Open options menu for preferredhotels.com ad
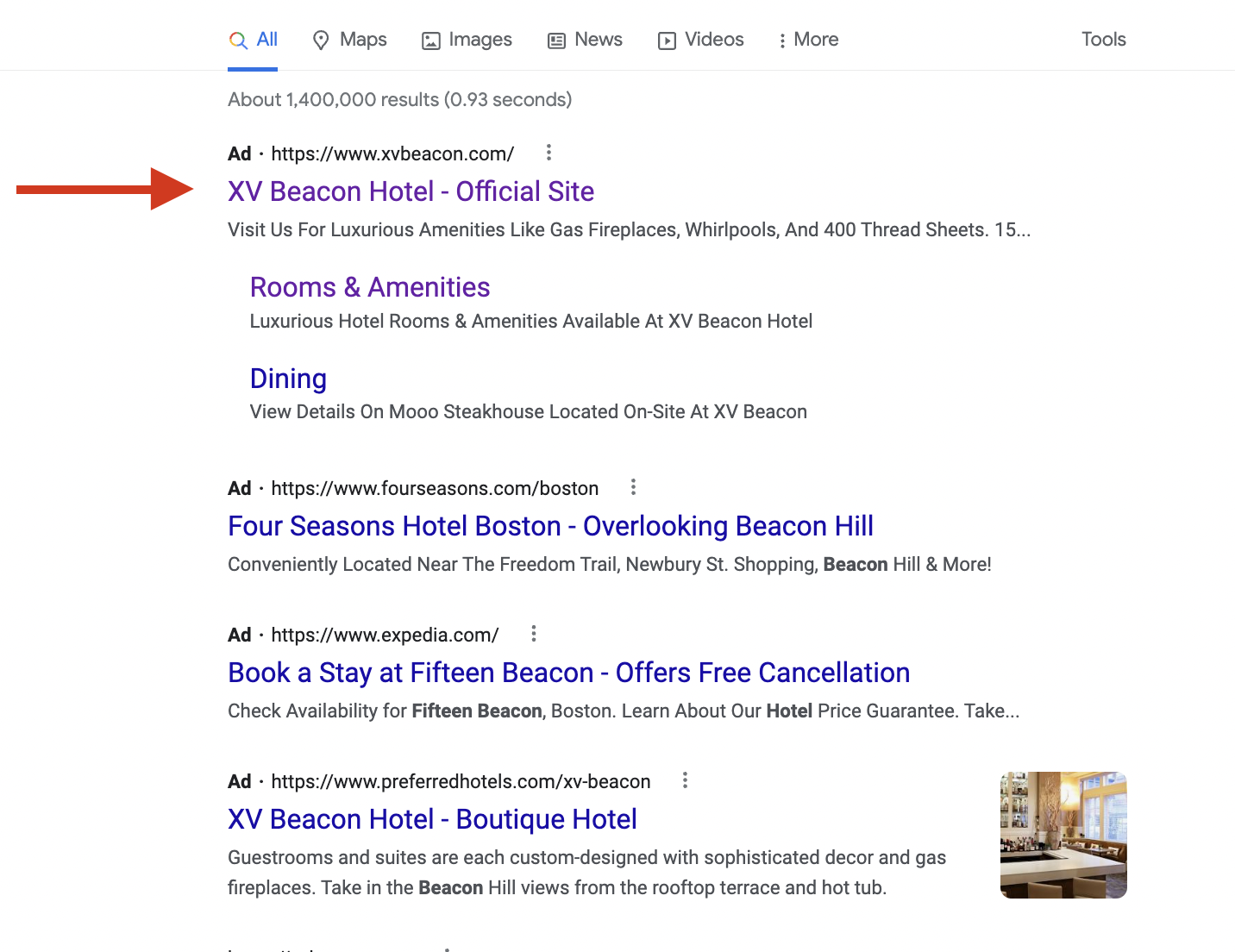This screenshot has width=1235, height=952. (685, 780)
